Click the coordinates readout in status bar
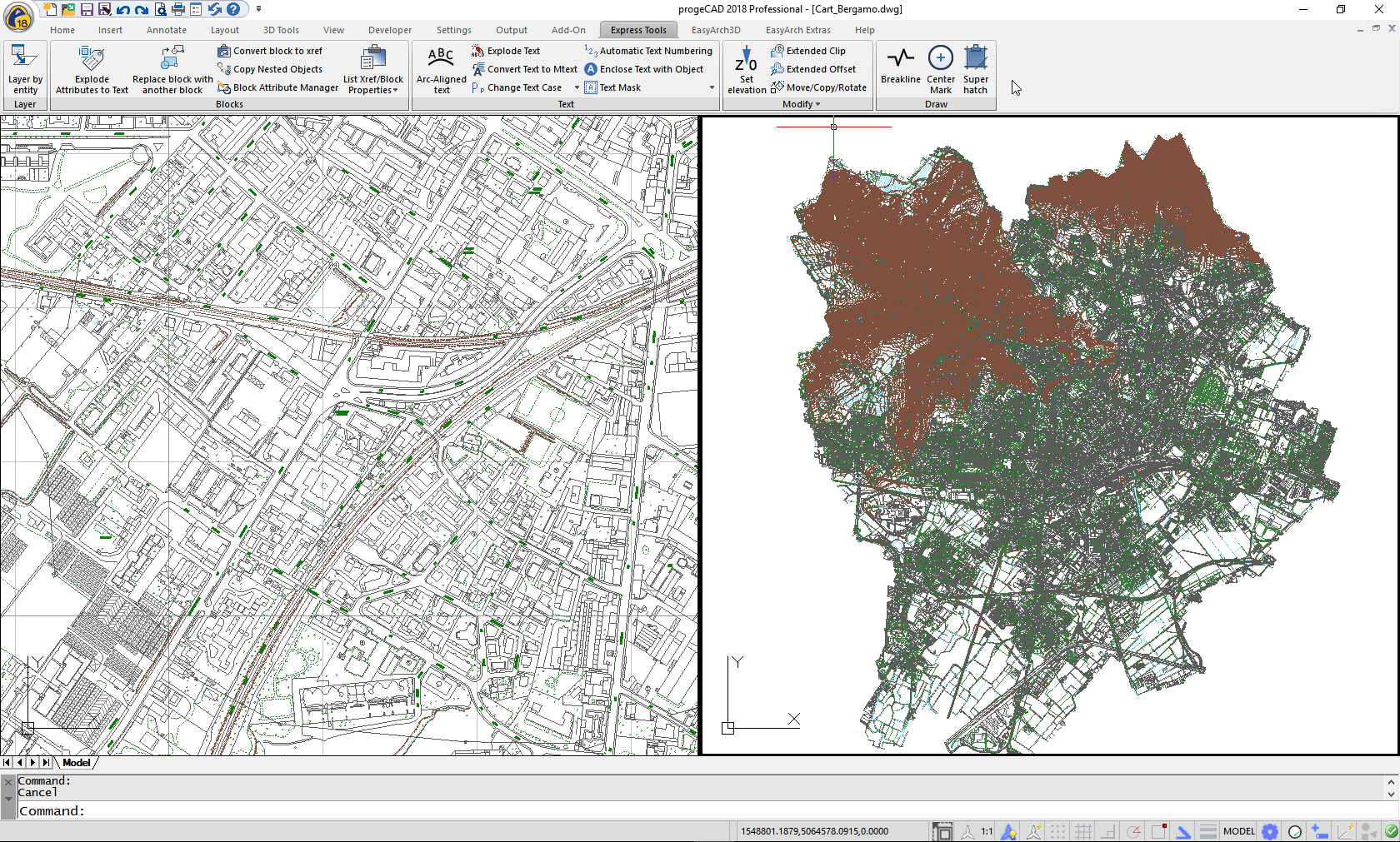The height and width of the screenshot is (842, 1400). pos(814,831)
